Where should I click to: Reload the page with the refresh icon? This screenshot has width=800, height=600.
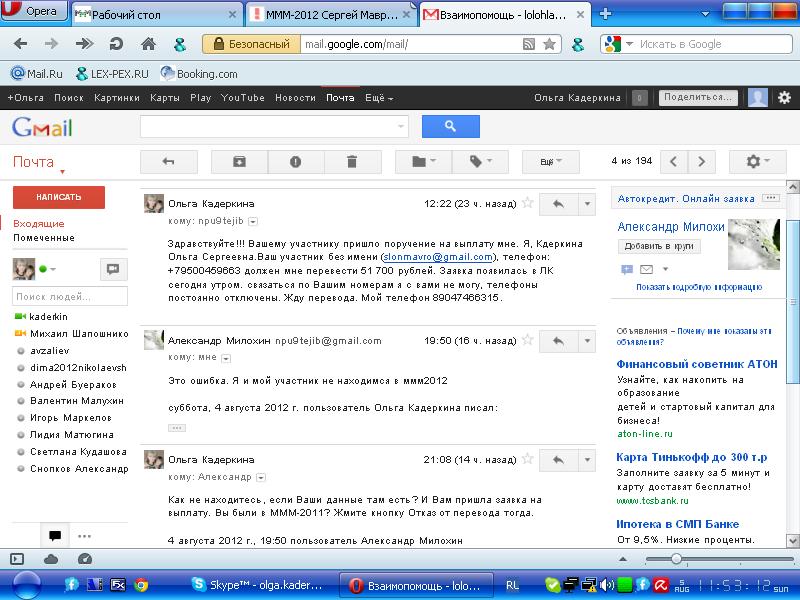116,44
